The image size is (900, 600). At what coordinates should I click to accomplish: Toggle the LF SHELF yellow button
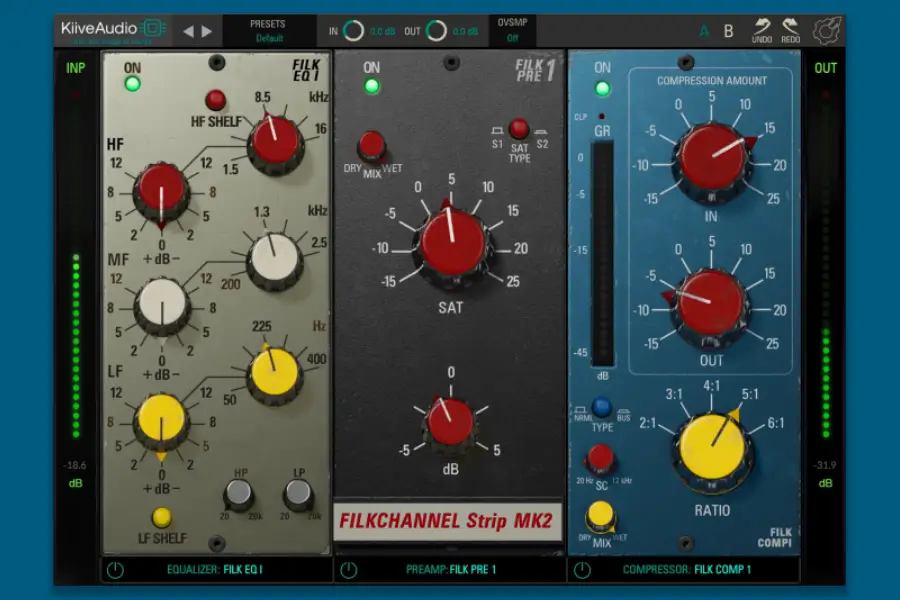[162, 518]
